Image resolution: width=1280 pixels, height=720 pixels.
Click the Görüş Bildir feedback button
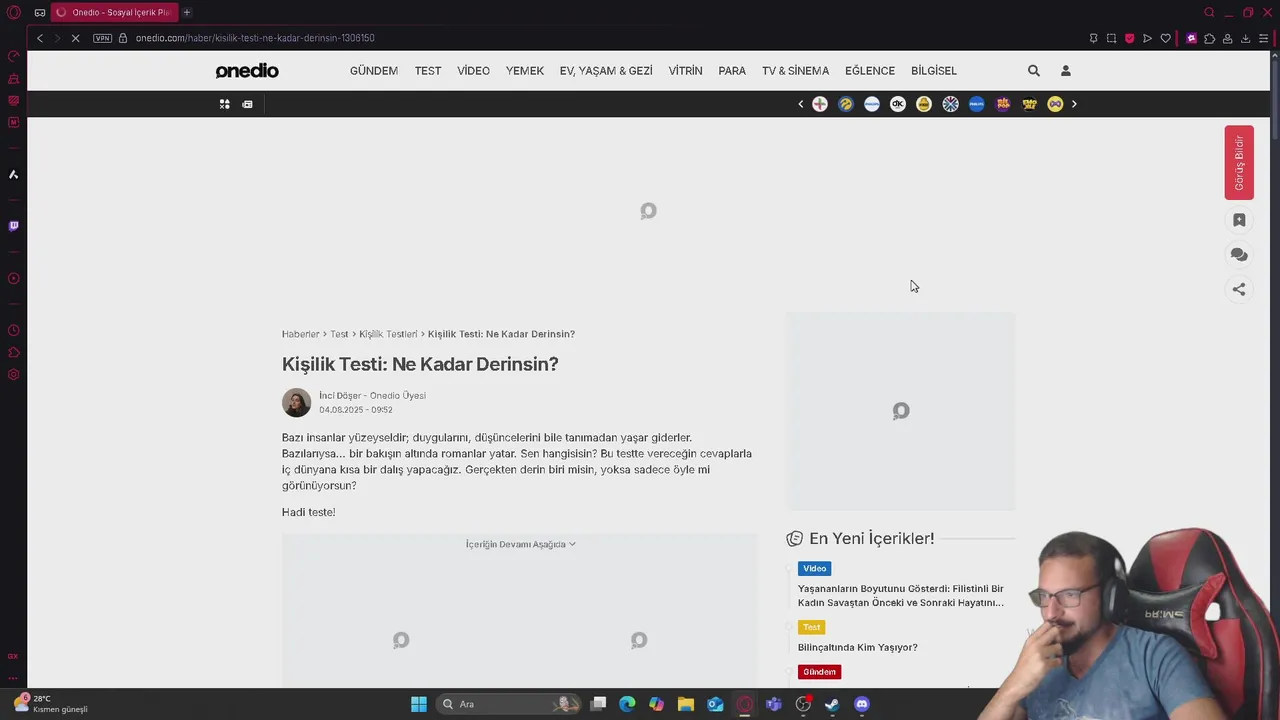pos(1239,162)
